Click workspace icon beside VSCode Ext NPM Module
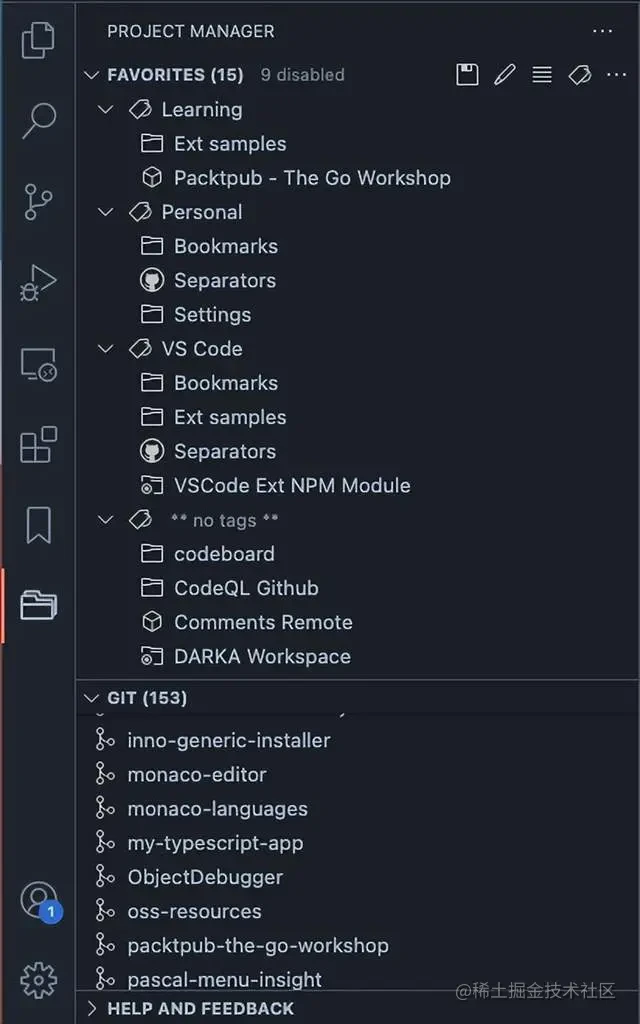This screenshot has height=1024, width=640. (x=152, y=485)
